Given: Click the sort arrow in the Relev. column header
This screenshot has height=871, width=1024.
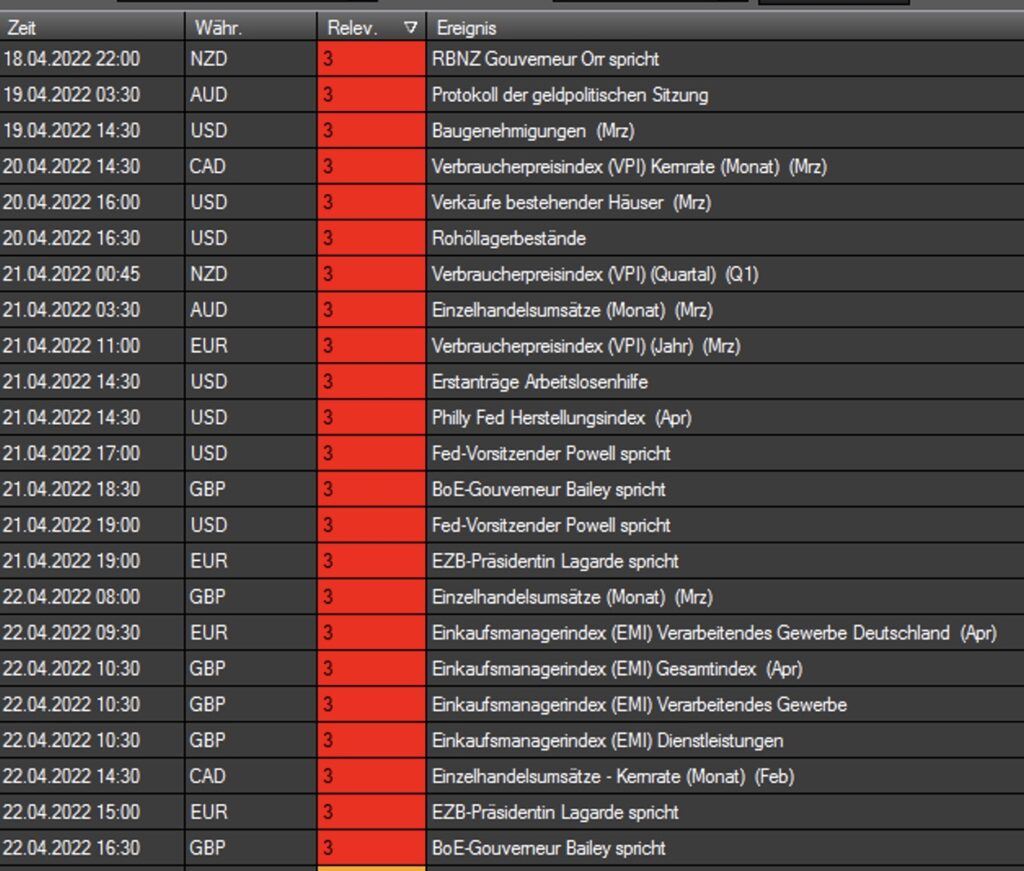Looking at the screenshot, I should point(410,28).
